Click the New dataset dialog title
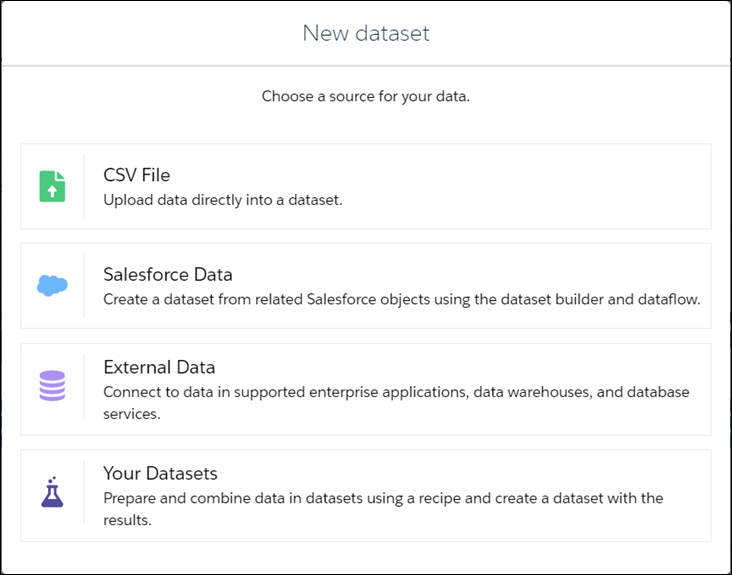The width and height of the screenshot is (732, 575). click(366, 33)
